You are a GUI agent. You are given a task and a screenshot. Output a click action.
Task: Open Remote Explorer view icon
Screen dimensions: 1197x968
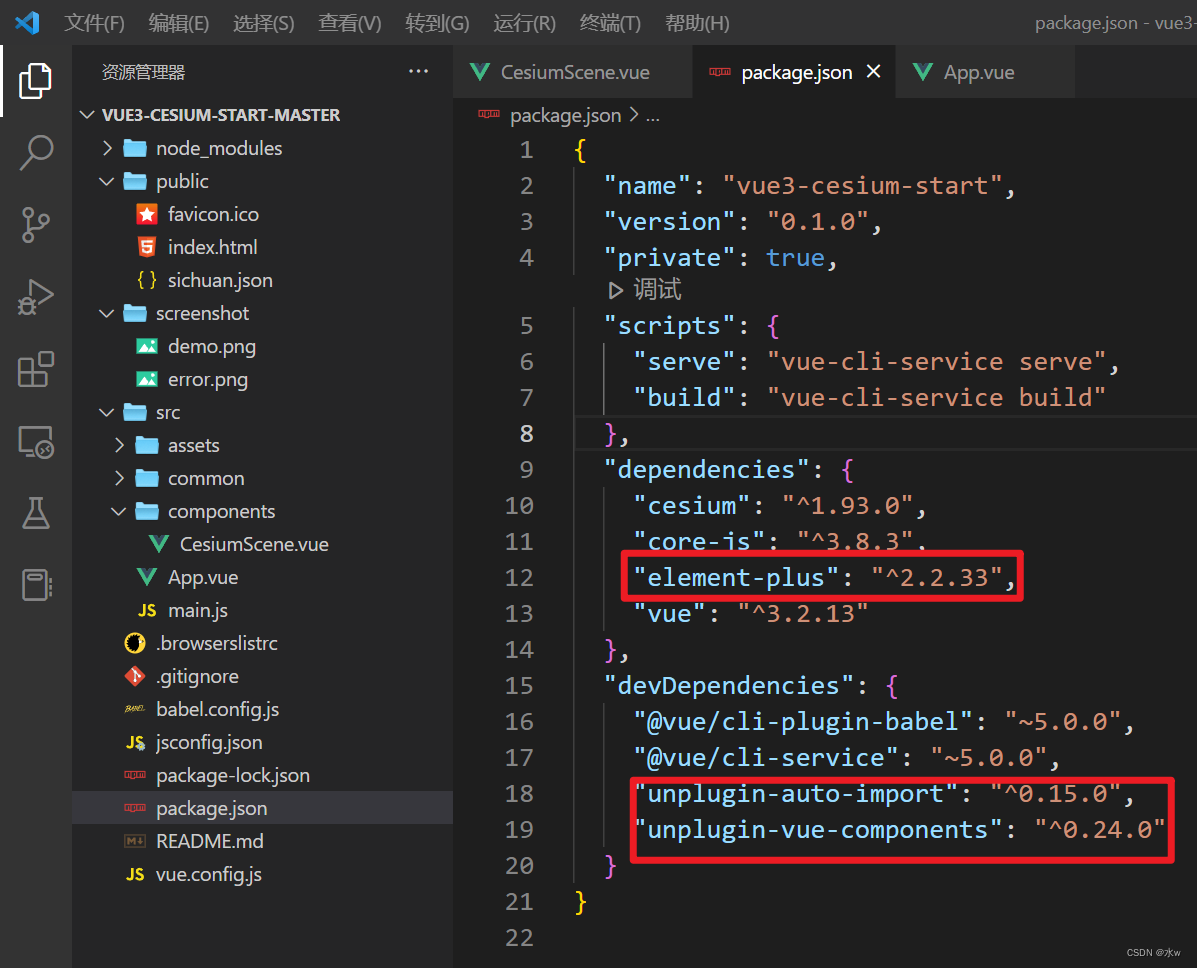[x=35, y=441]
